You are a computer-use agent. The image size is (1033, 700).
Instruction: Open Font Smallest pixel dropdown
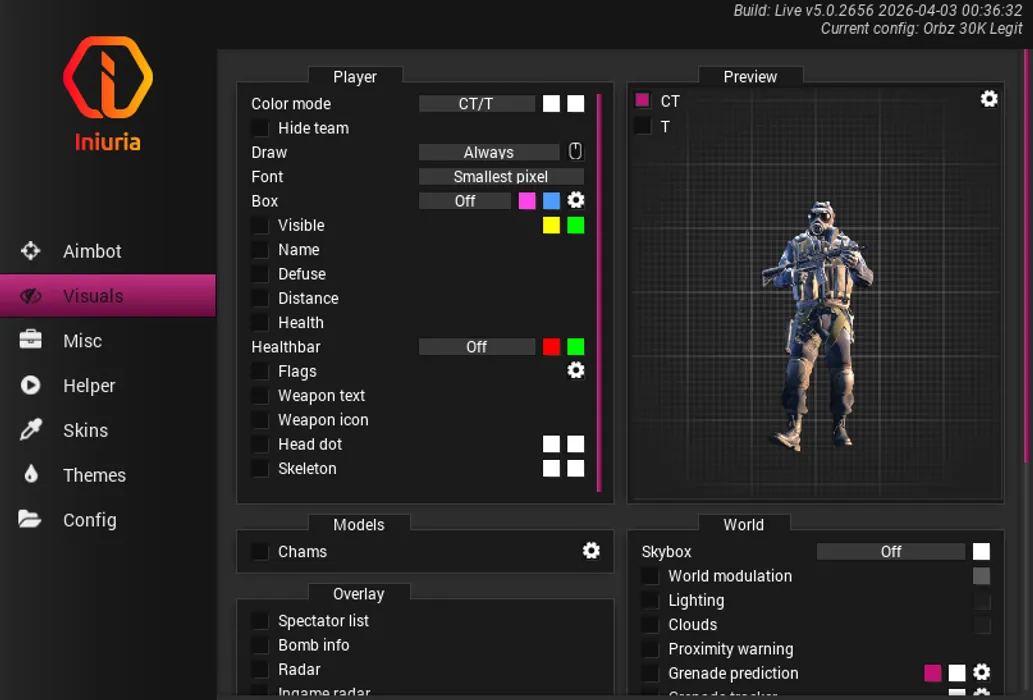tap(501, 176)
